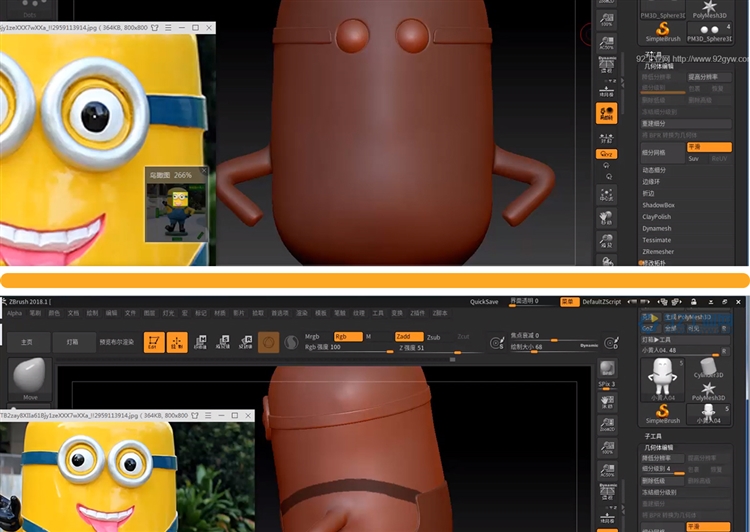
Task: Click 提高分辨率 in upper screenshot
Action: 709,77
